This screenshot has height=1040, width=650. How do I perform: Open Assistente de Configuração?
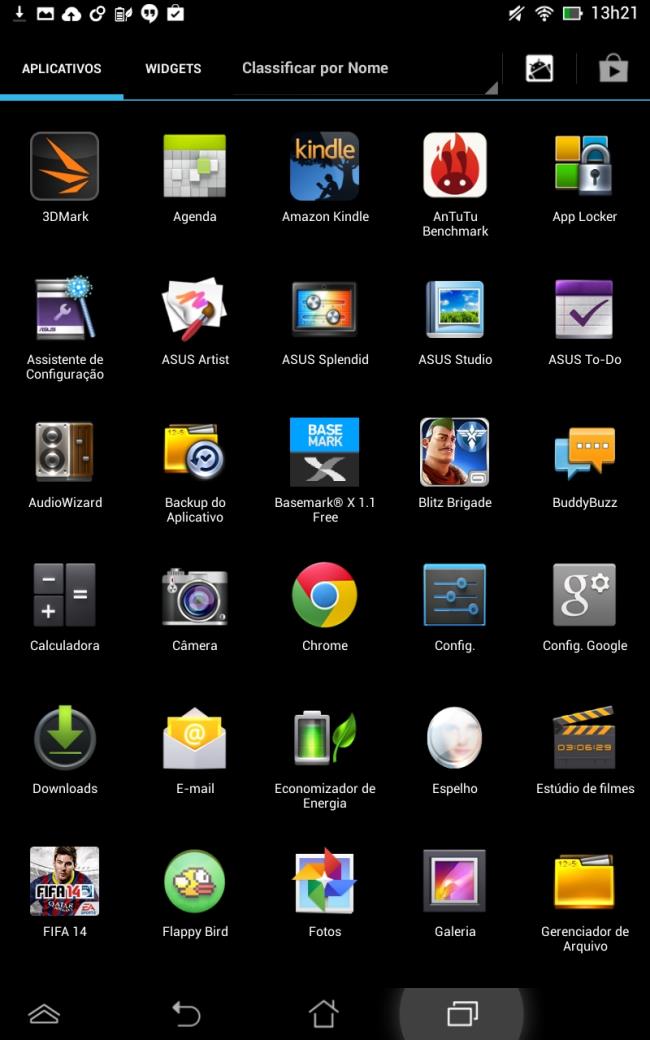pos(64,309)
